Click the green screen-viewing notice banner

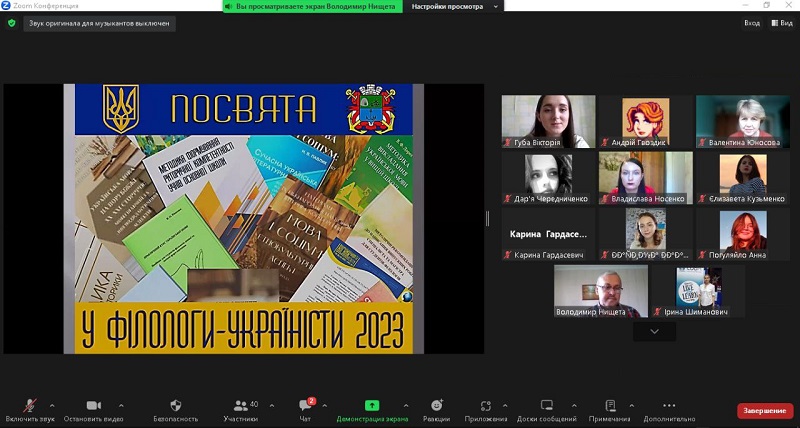tap(312, 7)
